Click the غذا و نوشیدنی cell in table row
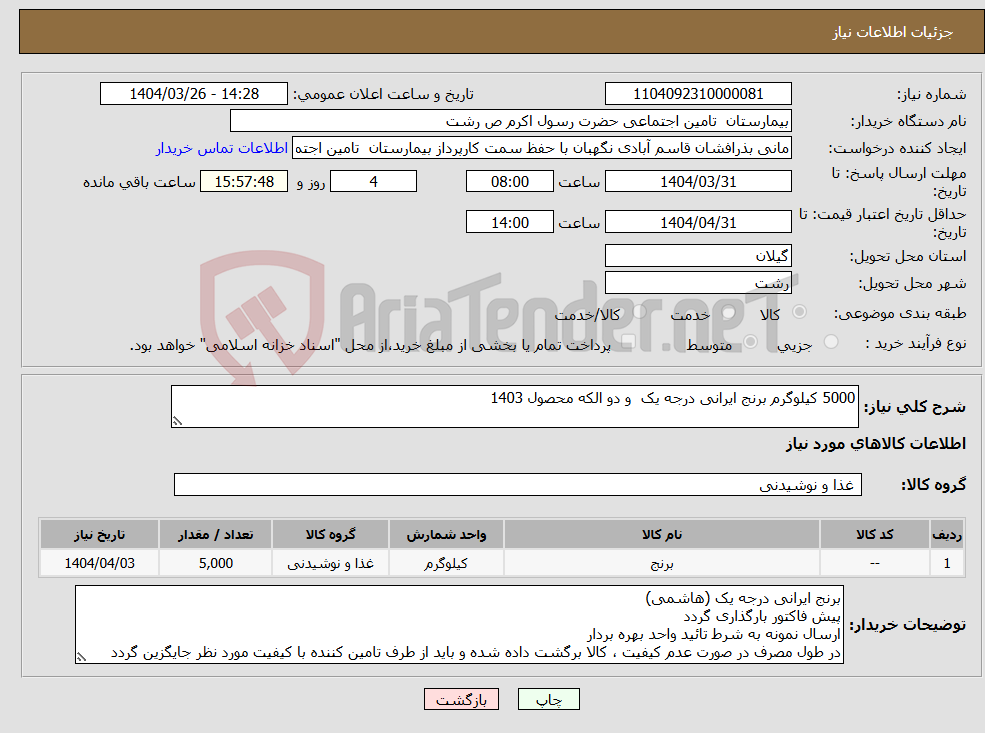985x733 pixels. pos(330,563)
